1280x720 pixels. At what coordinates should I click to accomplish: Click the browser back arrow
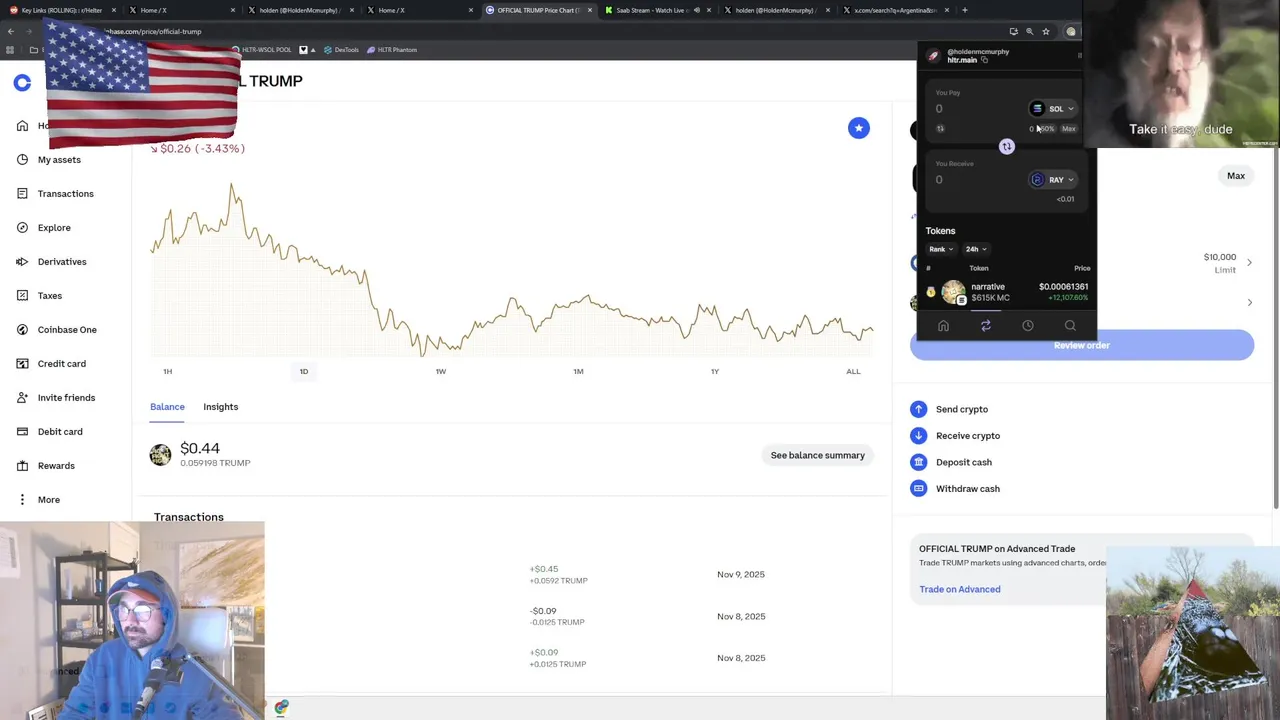click(x=10, y=32)
